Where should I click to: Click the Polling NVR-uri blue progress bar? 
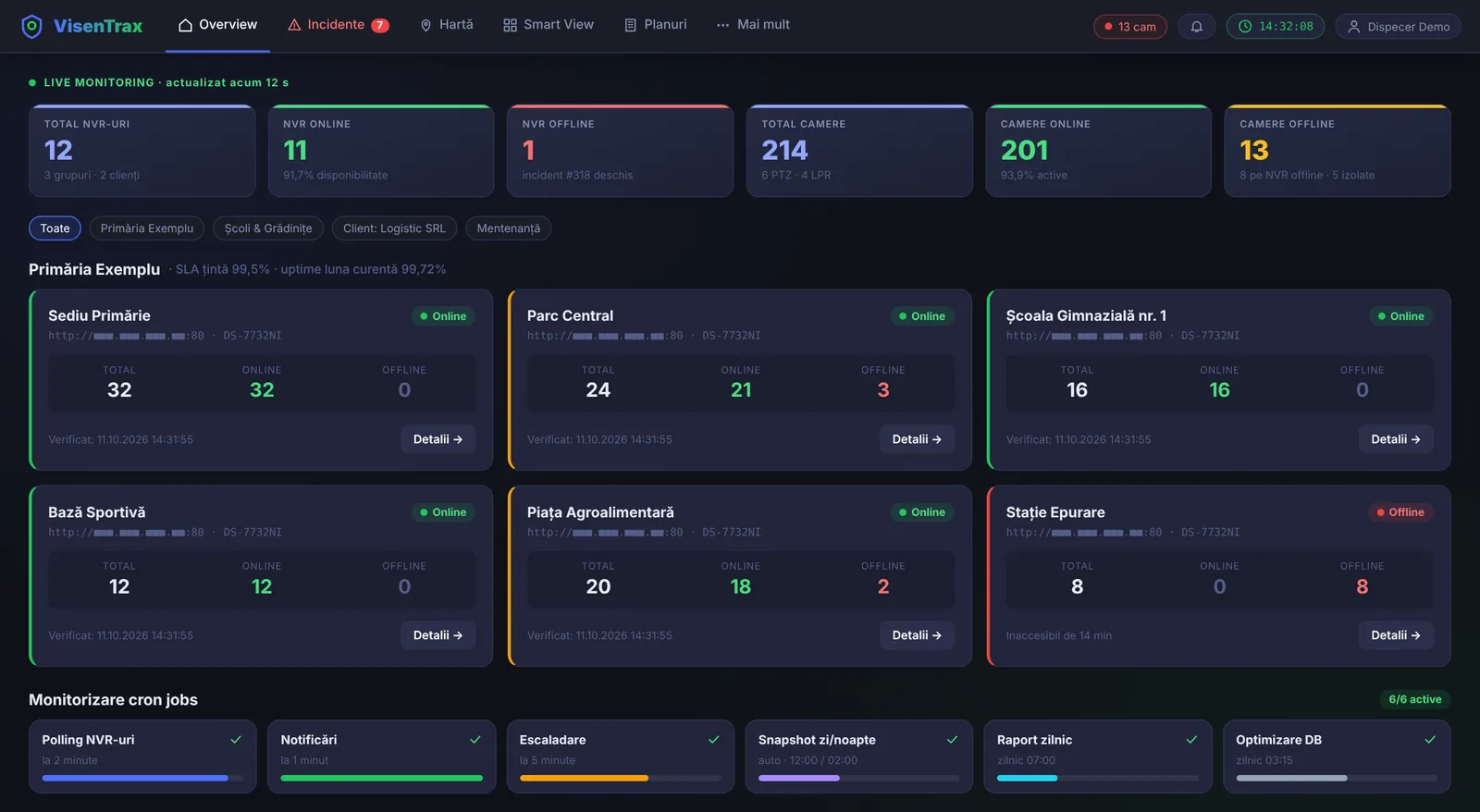pos(135,778)
